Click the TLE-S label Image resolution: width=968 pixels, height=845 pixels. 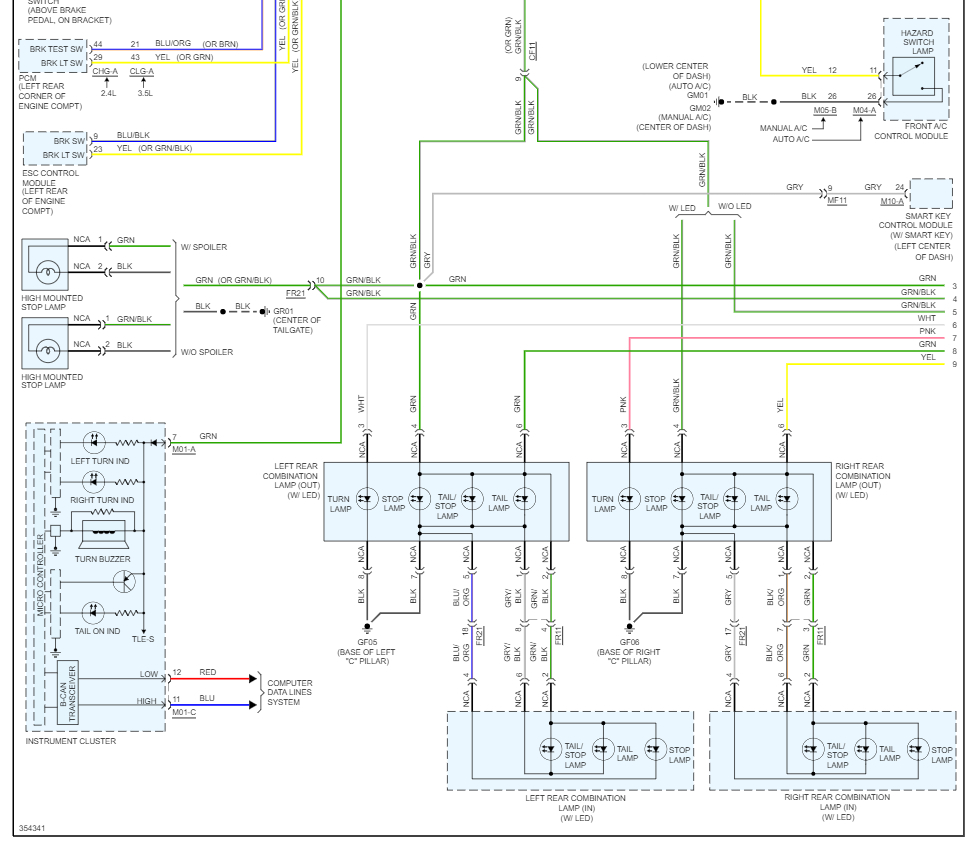pos(143,639)
